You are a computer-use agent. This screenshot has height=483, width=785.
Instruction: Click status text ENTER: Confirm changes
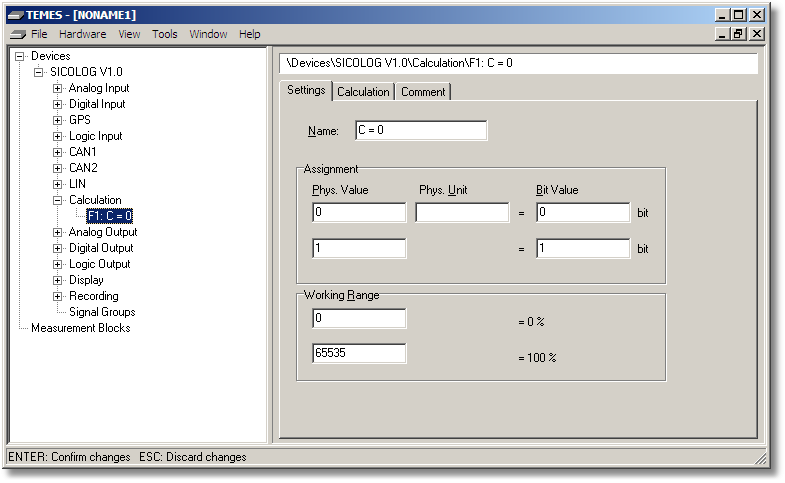pyautogui.click(x=69, y=457)
